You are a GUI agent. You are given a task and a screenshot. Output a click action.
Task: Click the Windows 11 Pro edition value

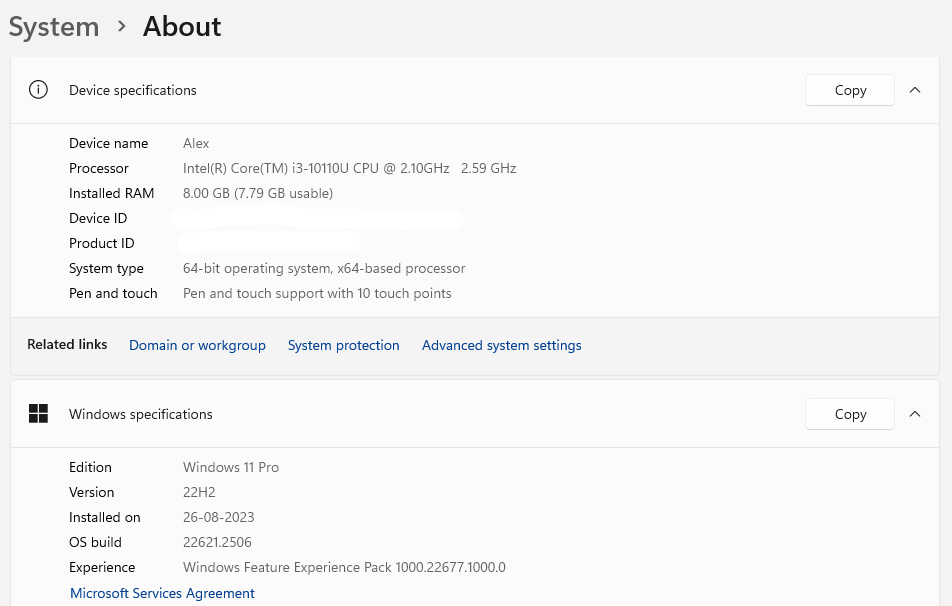pyautogui.click(x=231, y=467)
